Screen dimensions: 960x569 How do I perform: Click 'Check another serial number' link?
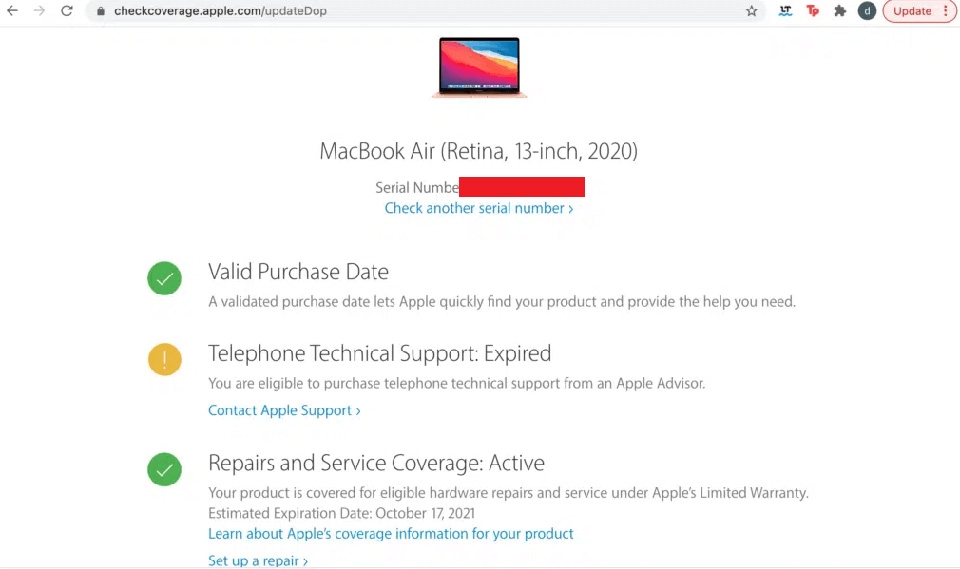(479, 208)
